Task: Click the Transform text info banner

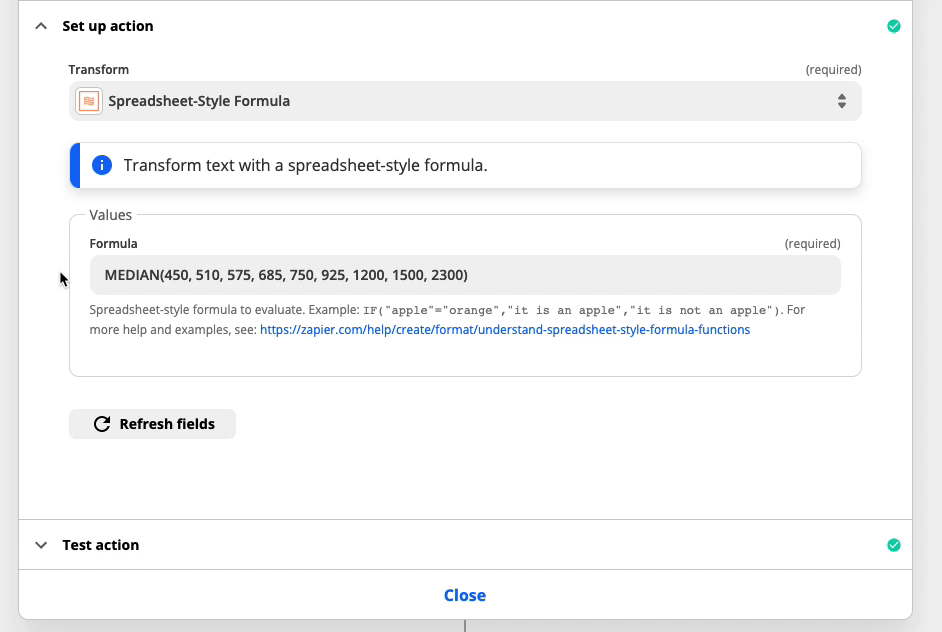Action: pyautogui.click(x=466, y=165)
